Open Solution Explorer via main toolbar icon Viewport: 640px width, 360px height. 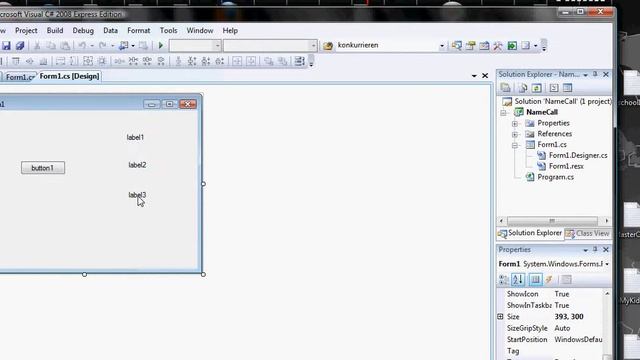click(457, 45)
